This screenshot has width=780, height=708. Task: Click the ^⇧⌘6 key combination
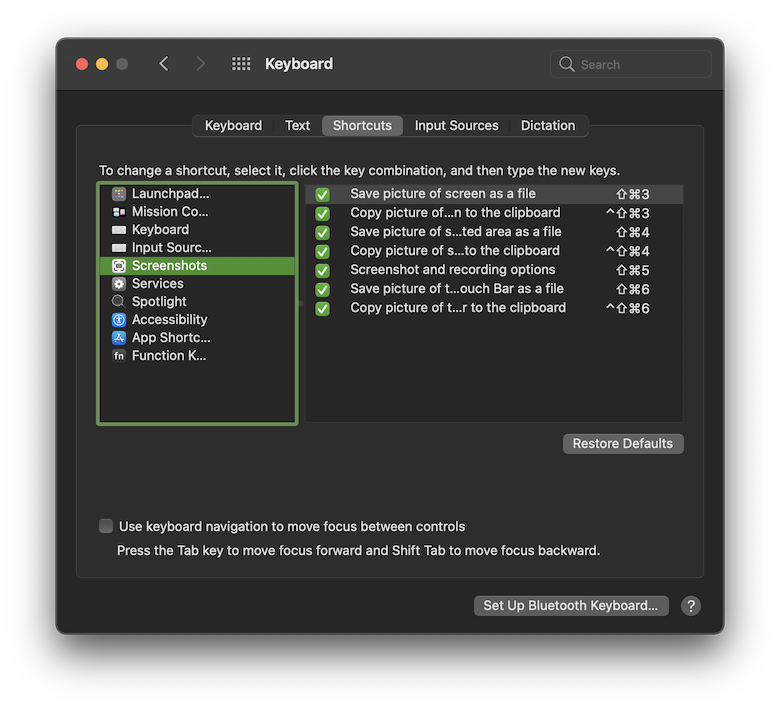pos(627,308)
